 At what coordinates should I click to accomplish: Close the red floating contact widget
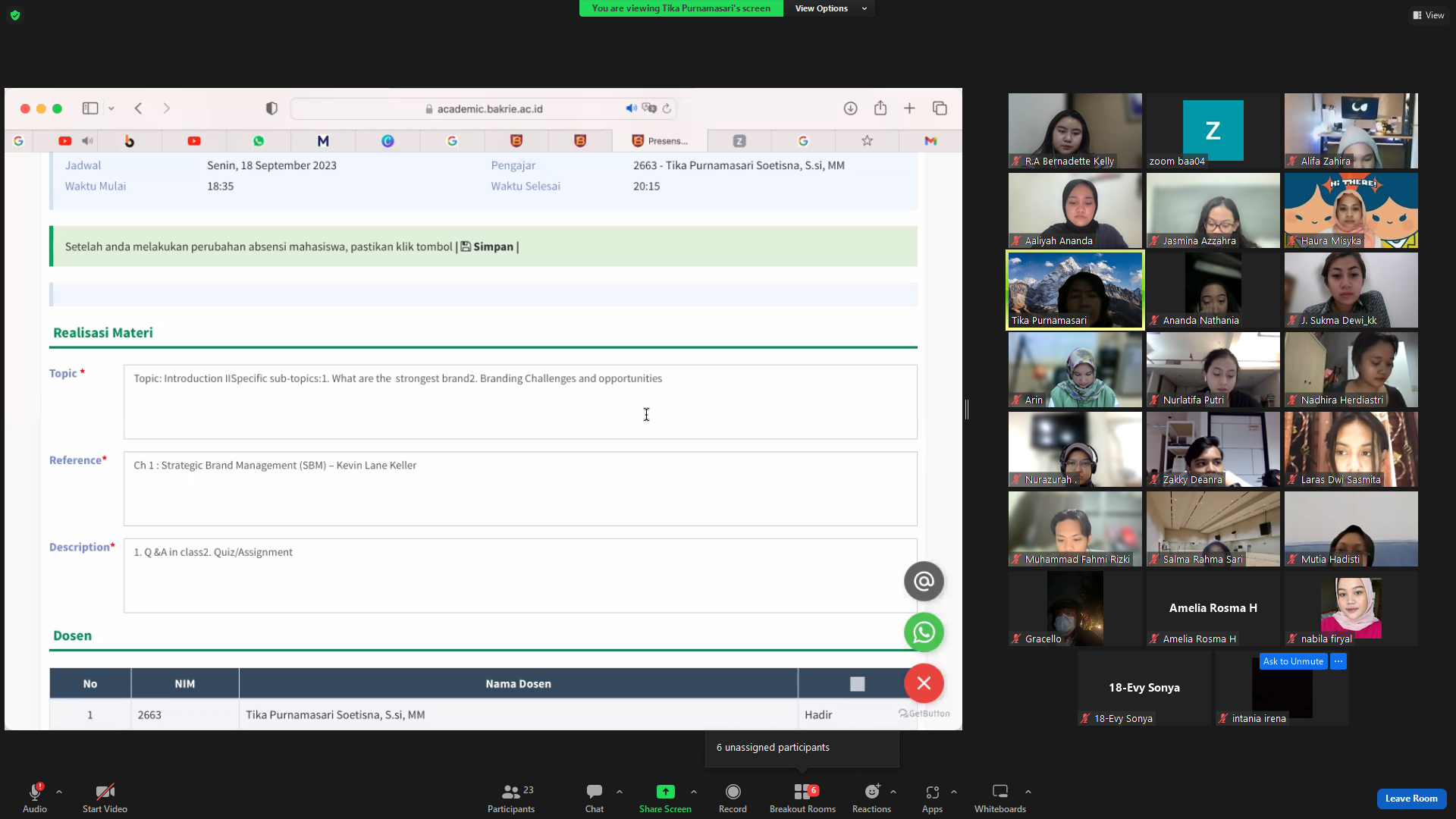click(924, 683)
